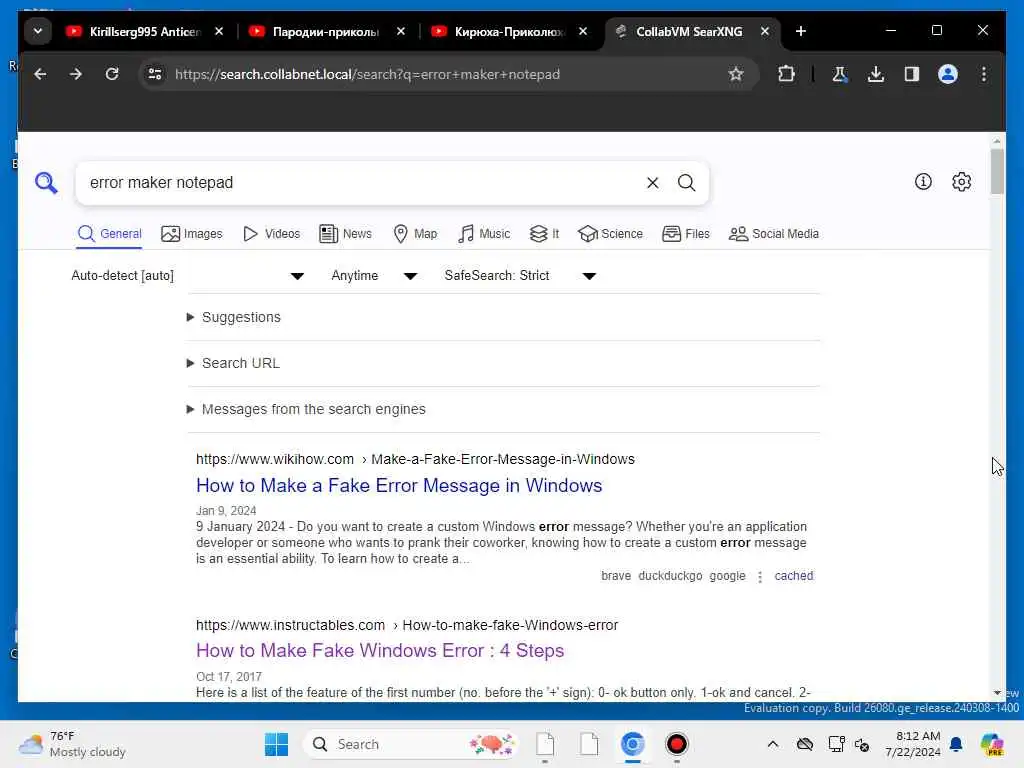Switch to Кирюха-Приколюх tab
The height and width of the screenshot is (768, 1024).
pos(509,31)
